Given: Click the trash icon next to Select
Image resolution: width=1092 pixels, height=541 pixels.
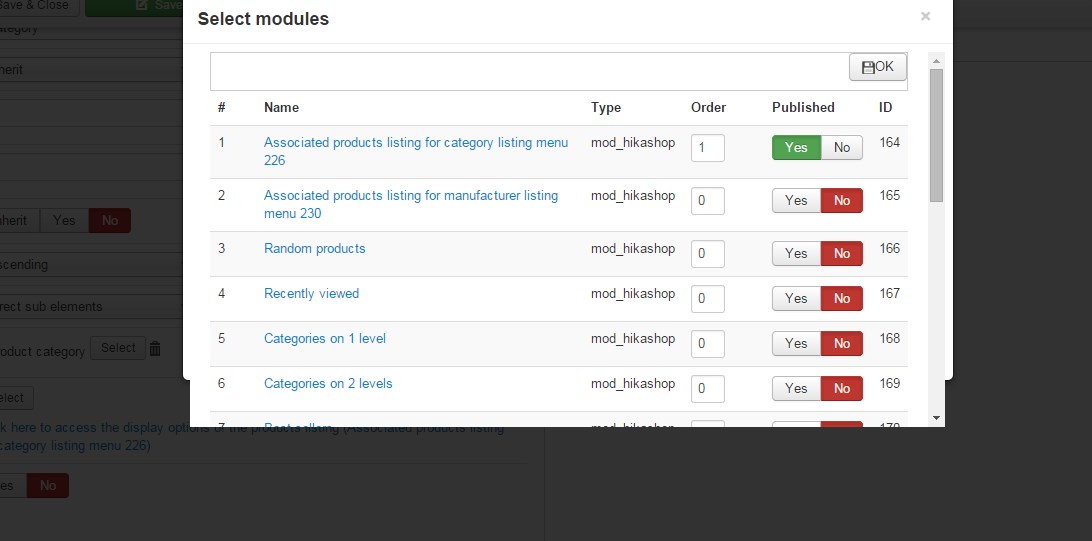Looking at the screenshot, I should [x=155, y=348].
